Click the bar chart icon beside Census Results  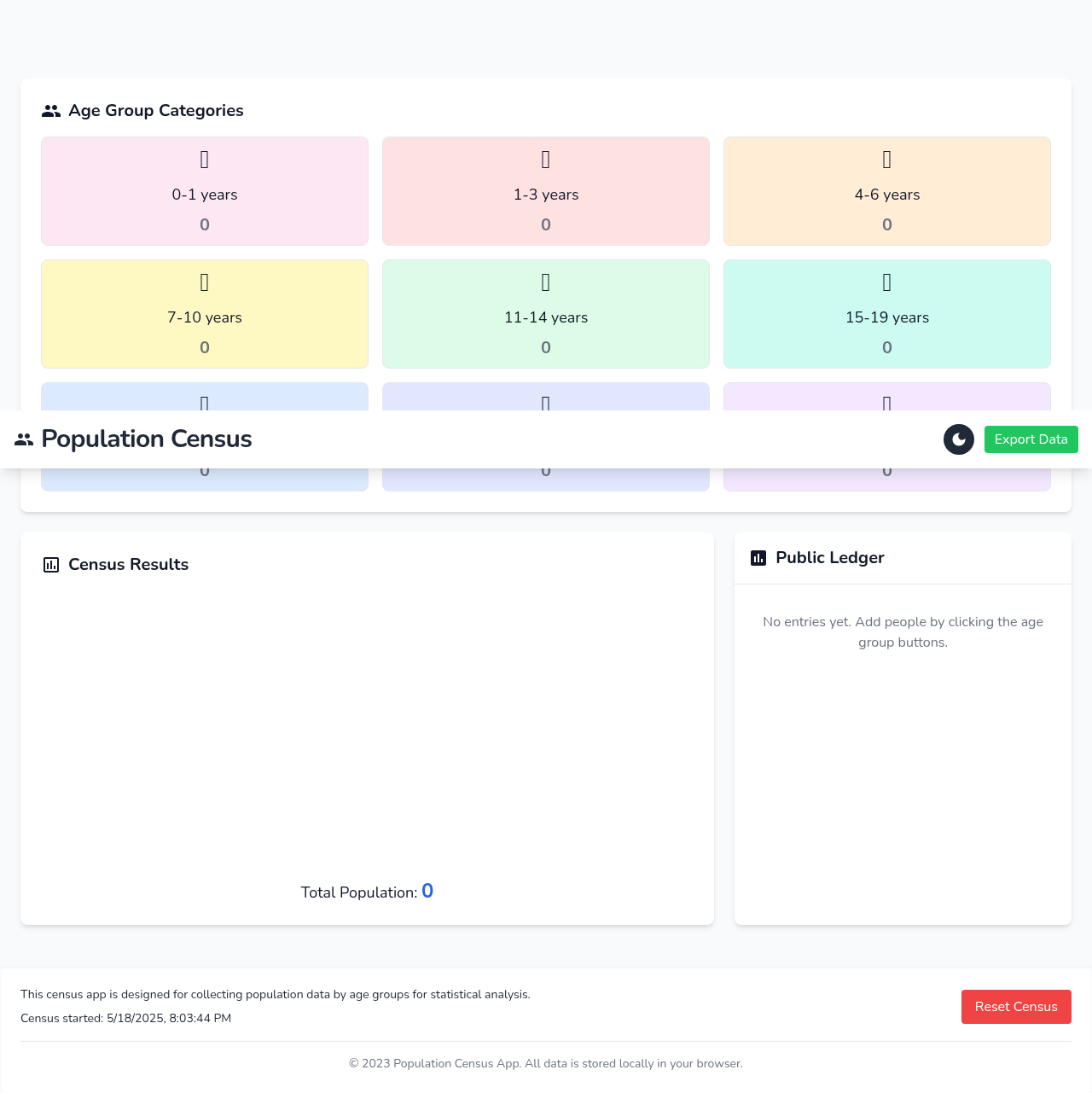51,564
